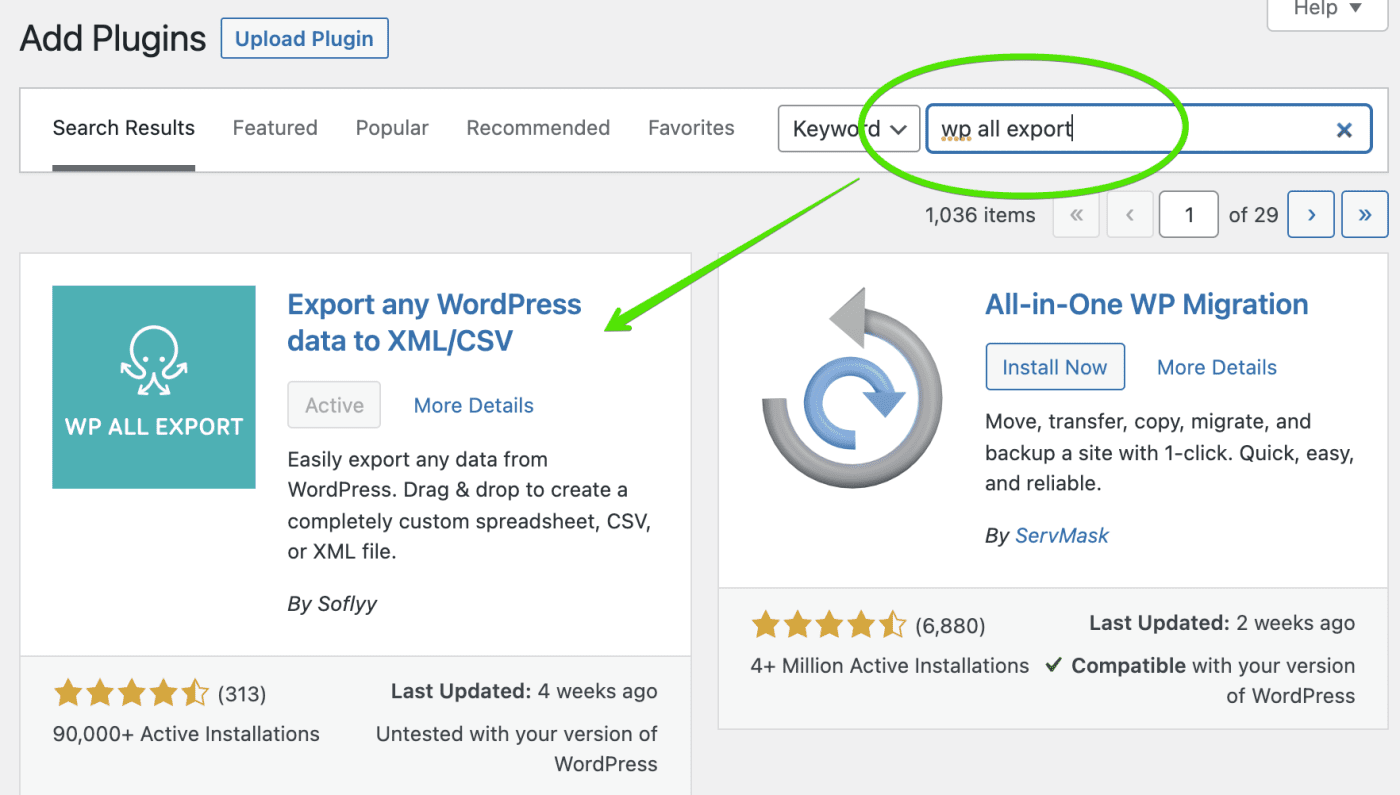This screenshot has height=795, width=1400.
Task: Click the star rating for WP All Export
Action: (131, 693)
